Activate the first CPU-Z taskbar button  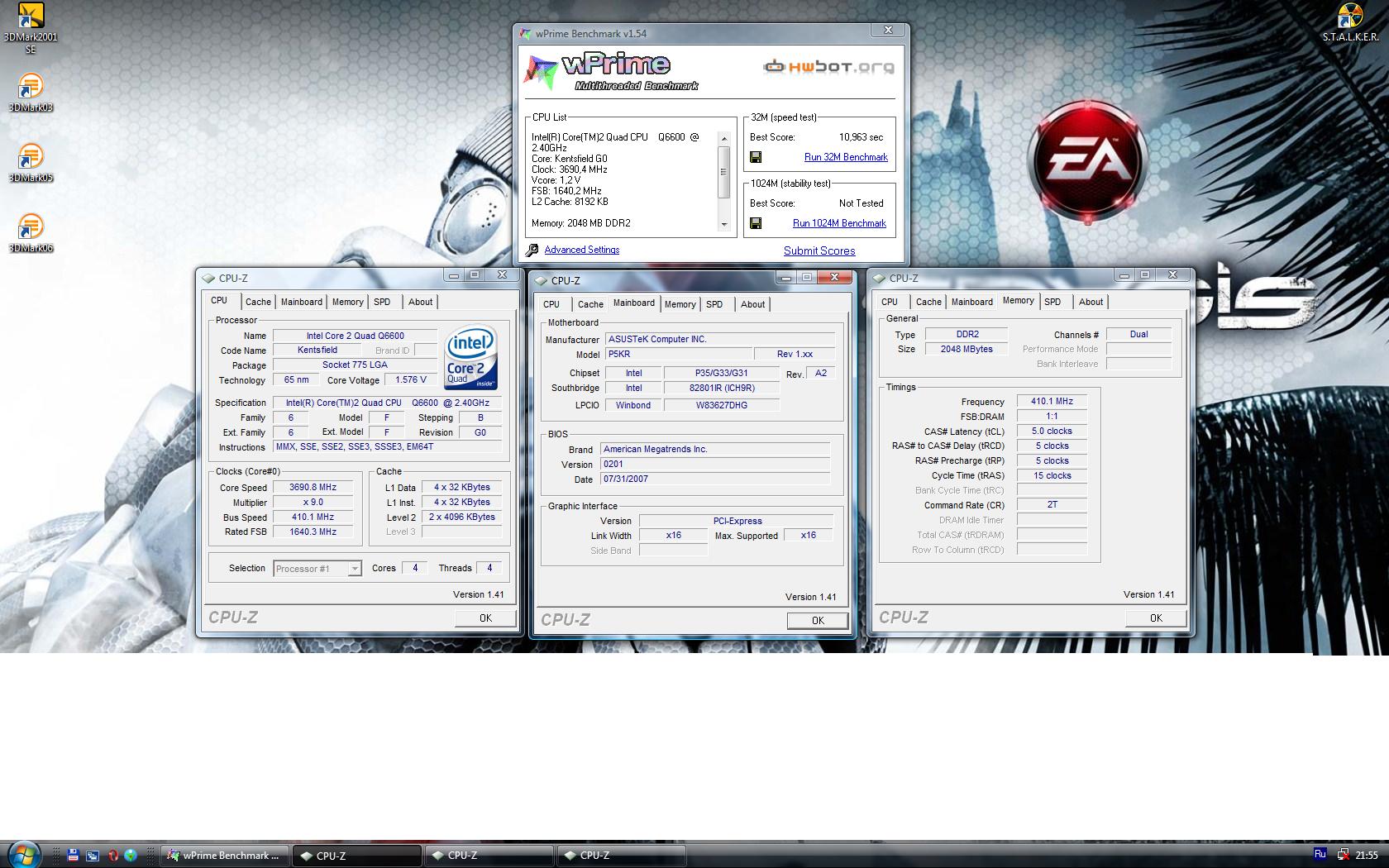click(357, 856)
